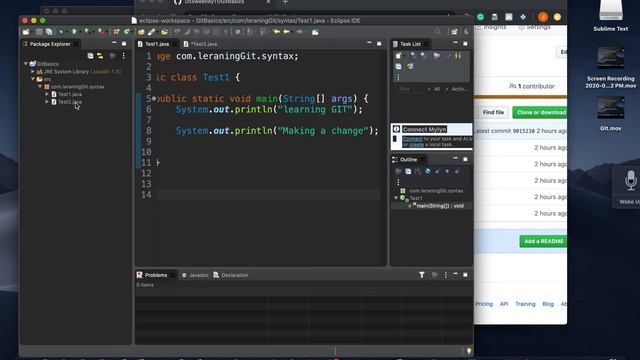Minimize the Problems panel
The image size is (640, 360).
[456, 274]
